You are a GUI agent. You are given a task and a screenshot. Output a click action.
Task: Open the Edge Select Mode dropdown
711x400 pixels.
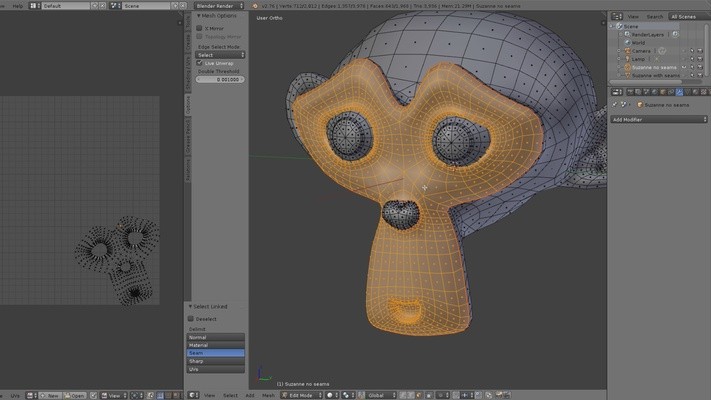[220, 55]
